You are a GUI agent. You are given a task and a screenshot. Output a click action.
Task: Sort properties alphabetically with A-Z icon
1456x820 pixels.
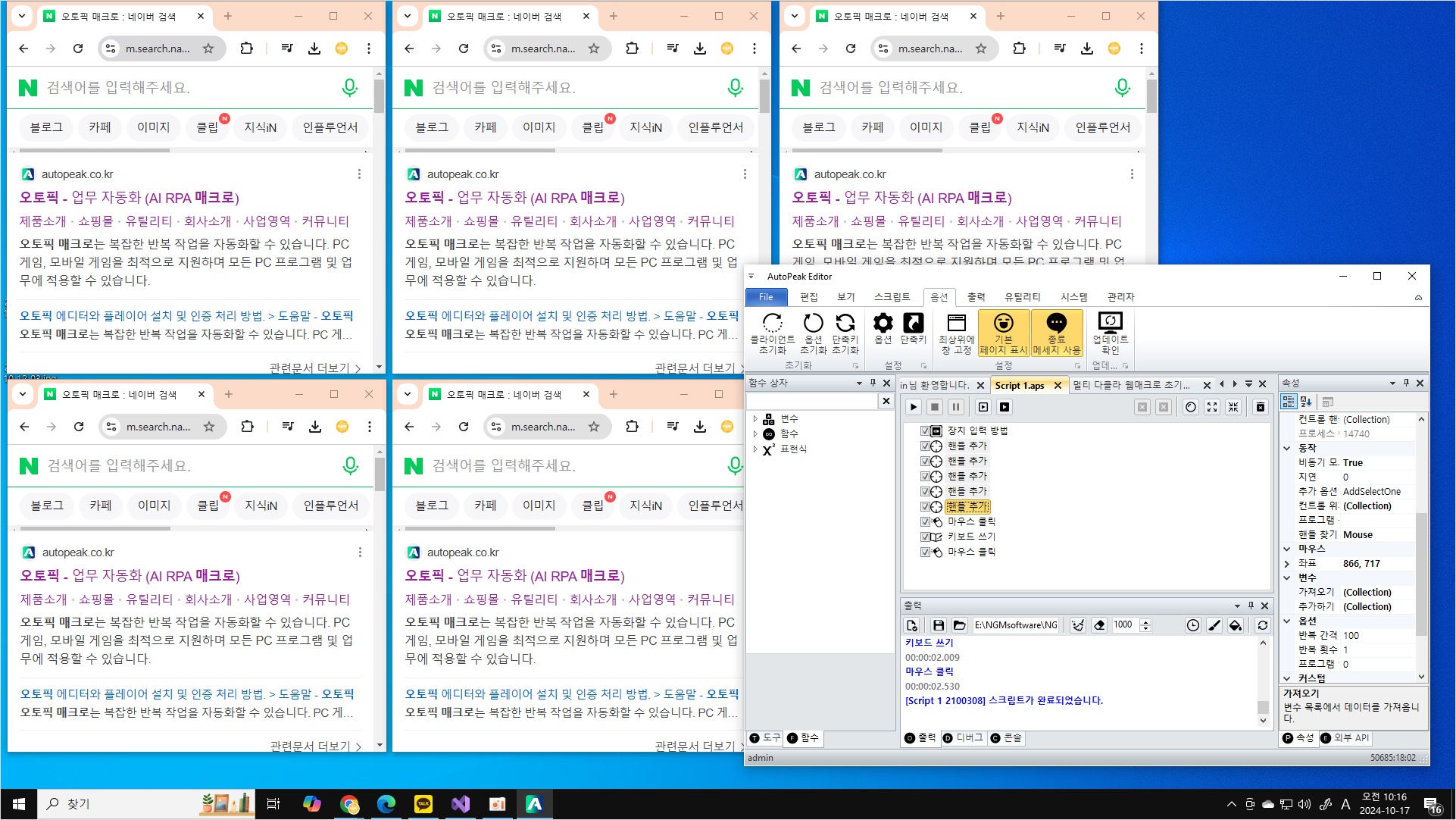point(1306,402)
